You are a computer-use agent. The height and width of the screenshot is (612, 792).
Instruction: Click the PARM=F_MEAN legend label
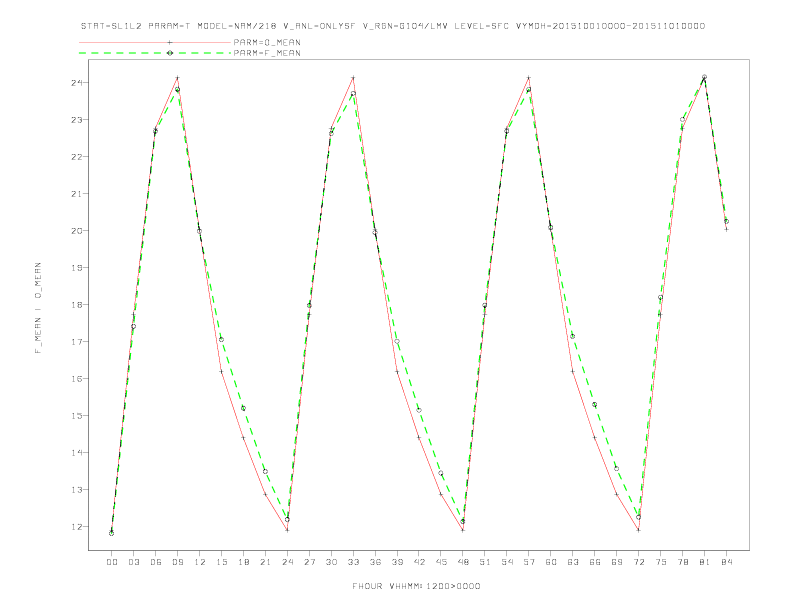tap(267, 53)
